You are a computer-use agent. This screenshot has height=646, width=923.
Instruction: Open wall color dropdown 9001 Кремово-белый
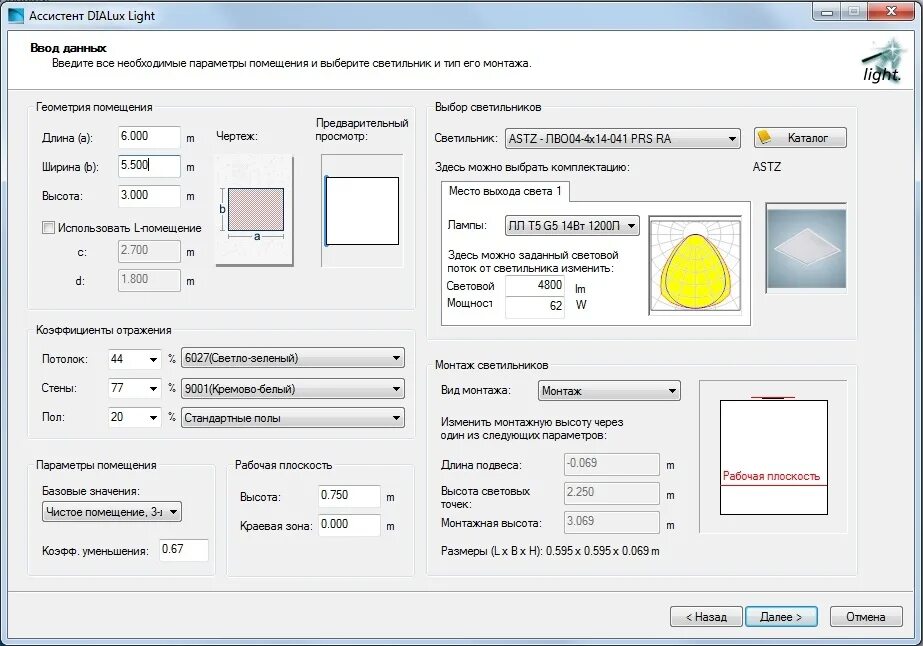(293, 389)
